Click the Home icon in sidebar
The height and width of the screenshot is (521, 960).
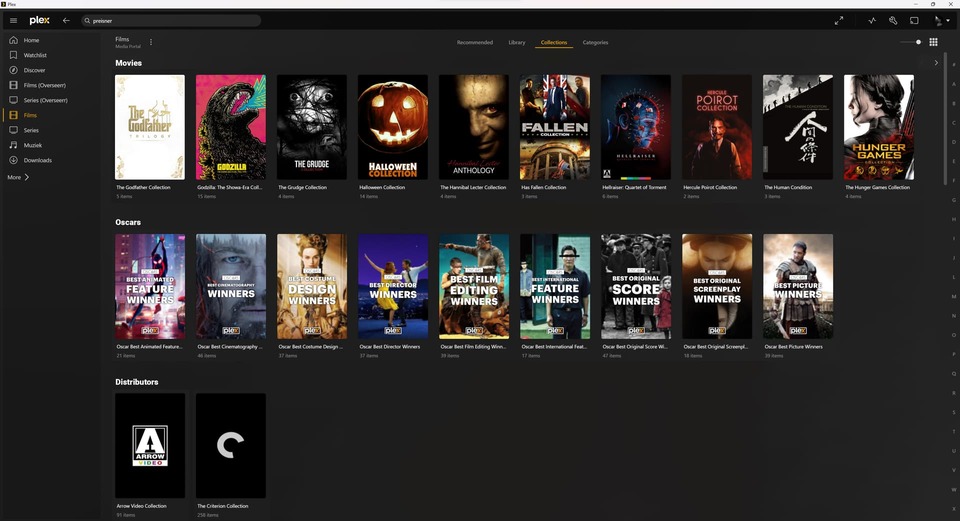(x=13, y=40)
